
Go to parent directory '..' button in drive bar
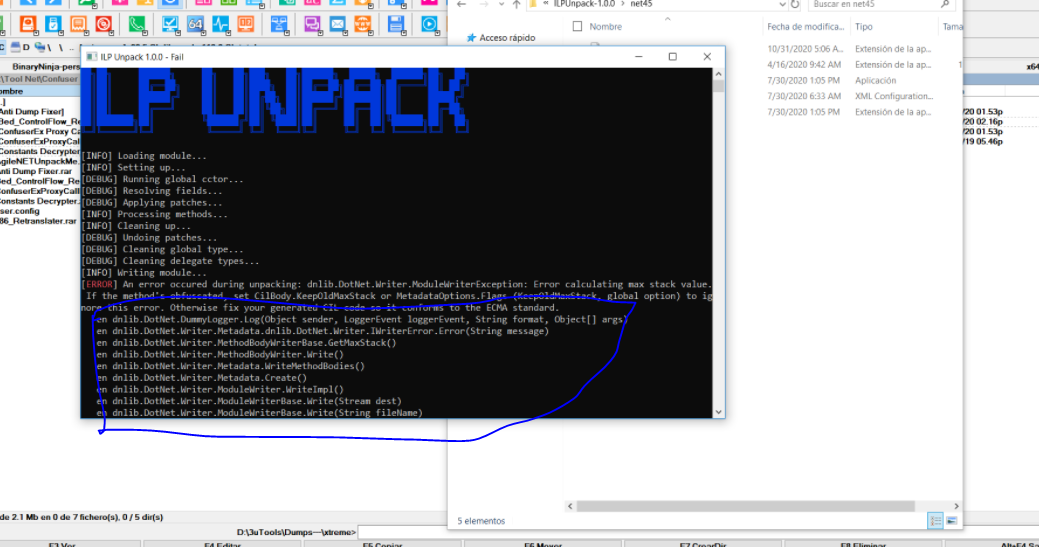click(x=72, y=47)
